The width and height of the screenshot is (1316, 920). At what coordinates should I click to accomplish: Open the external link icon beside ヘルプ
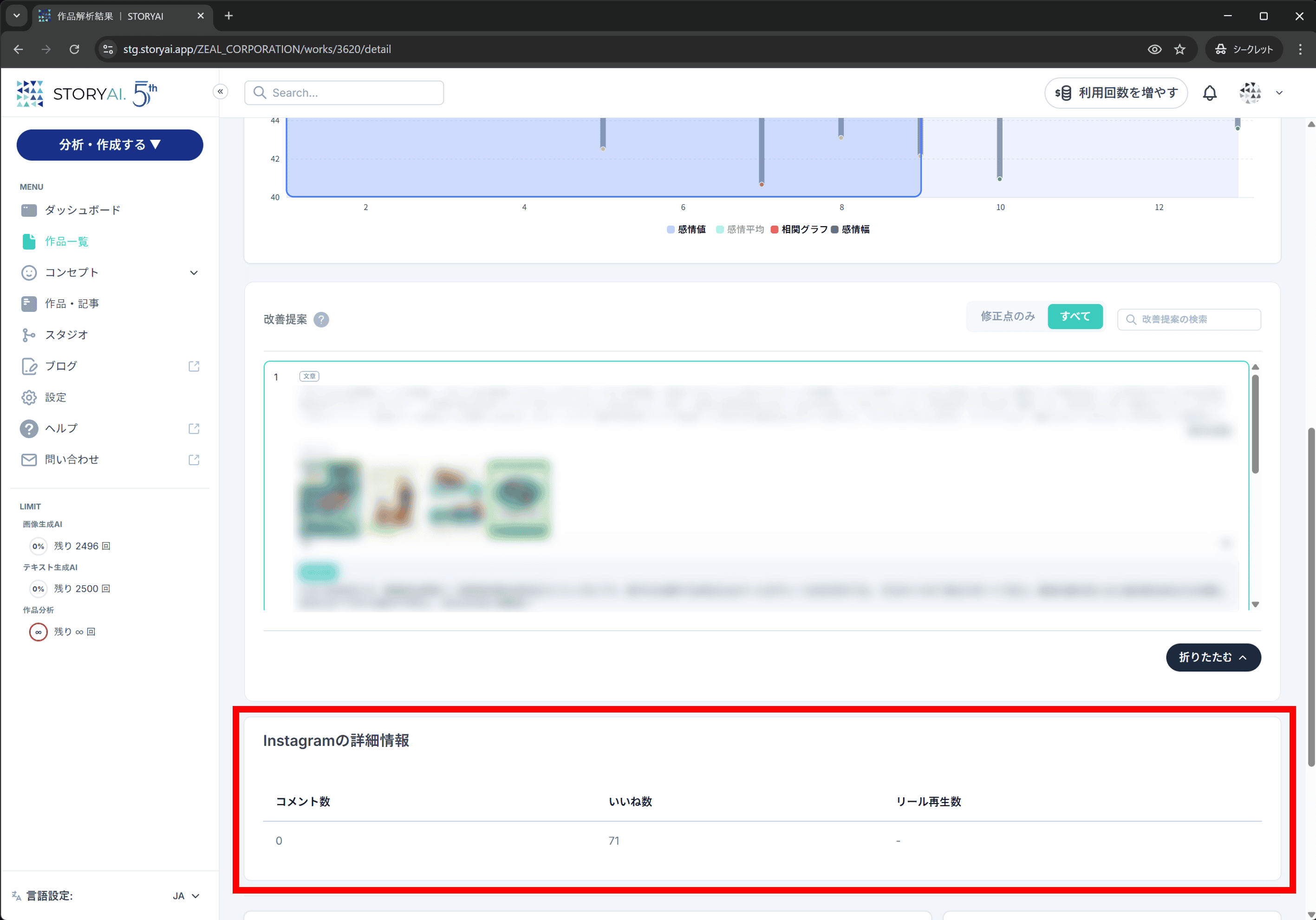pyautogui.click(x=194, y=428)
